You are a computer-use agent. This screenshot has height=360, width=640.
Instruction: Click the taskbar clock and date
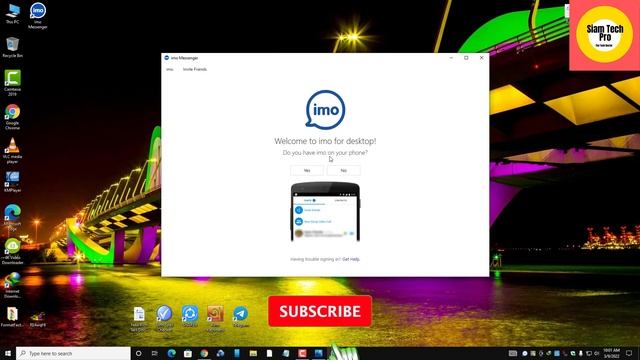[x=611, y=353]
